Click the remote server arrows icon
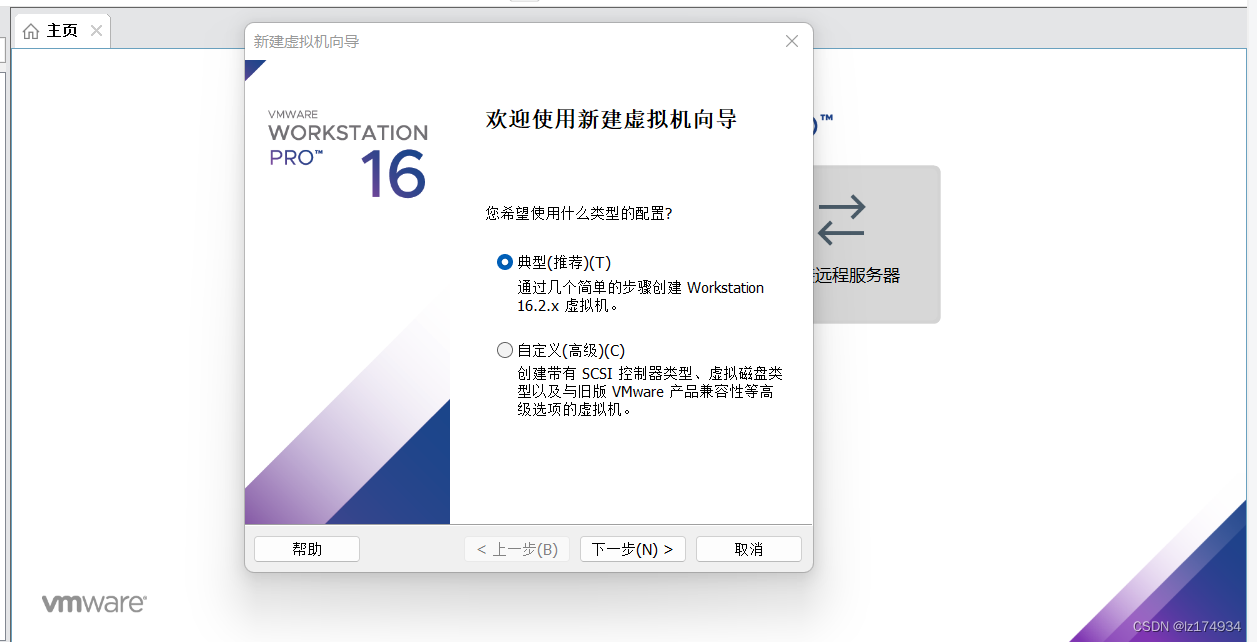Screen dimensions: 1257x642 point(840,220)
